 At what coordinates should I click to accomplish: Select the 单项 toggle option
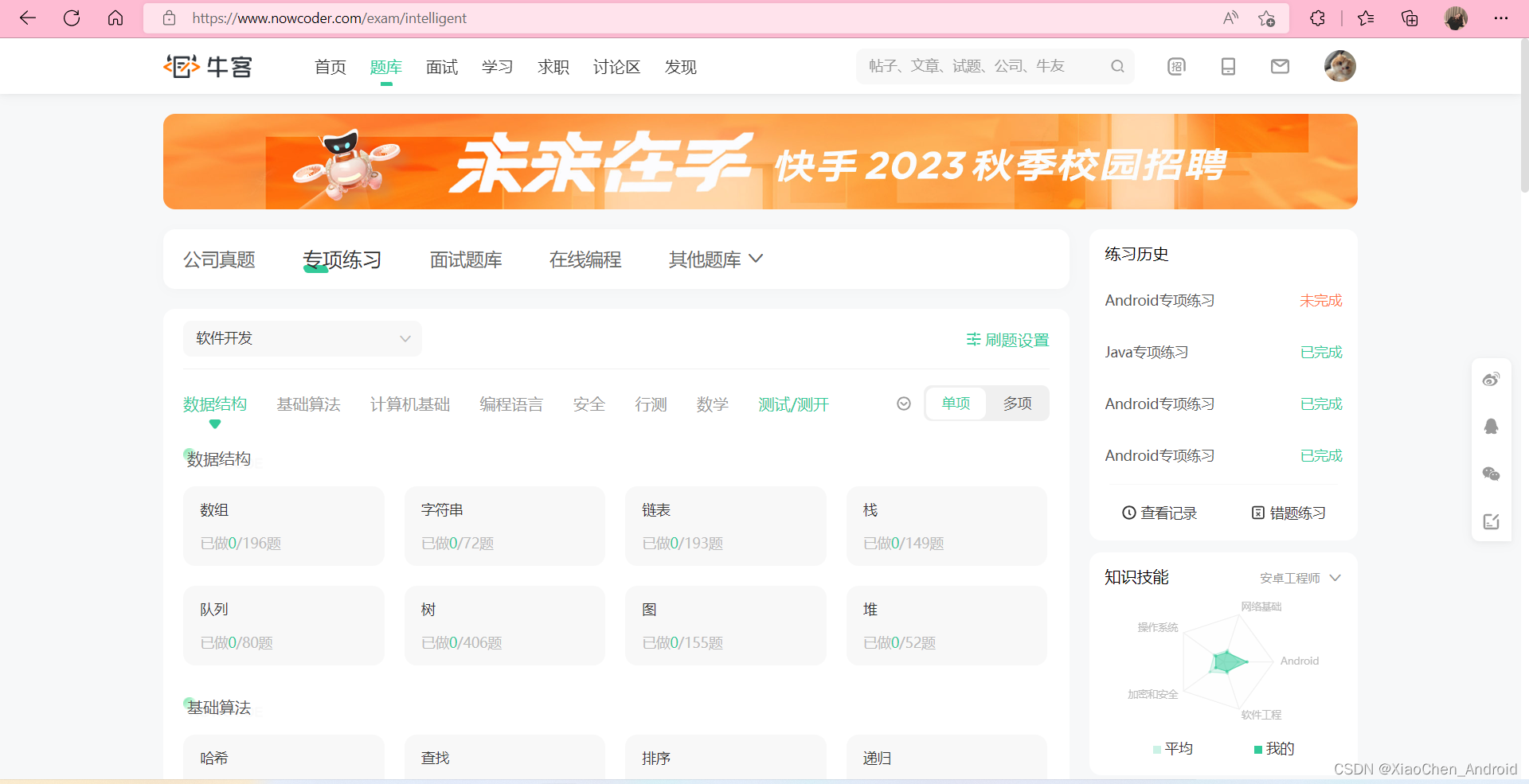(x=956, y=404)
